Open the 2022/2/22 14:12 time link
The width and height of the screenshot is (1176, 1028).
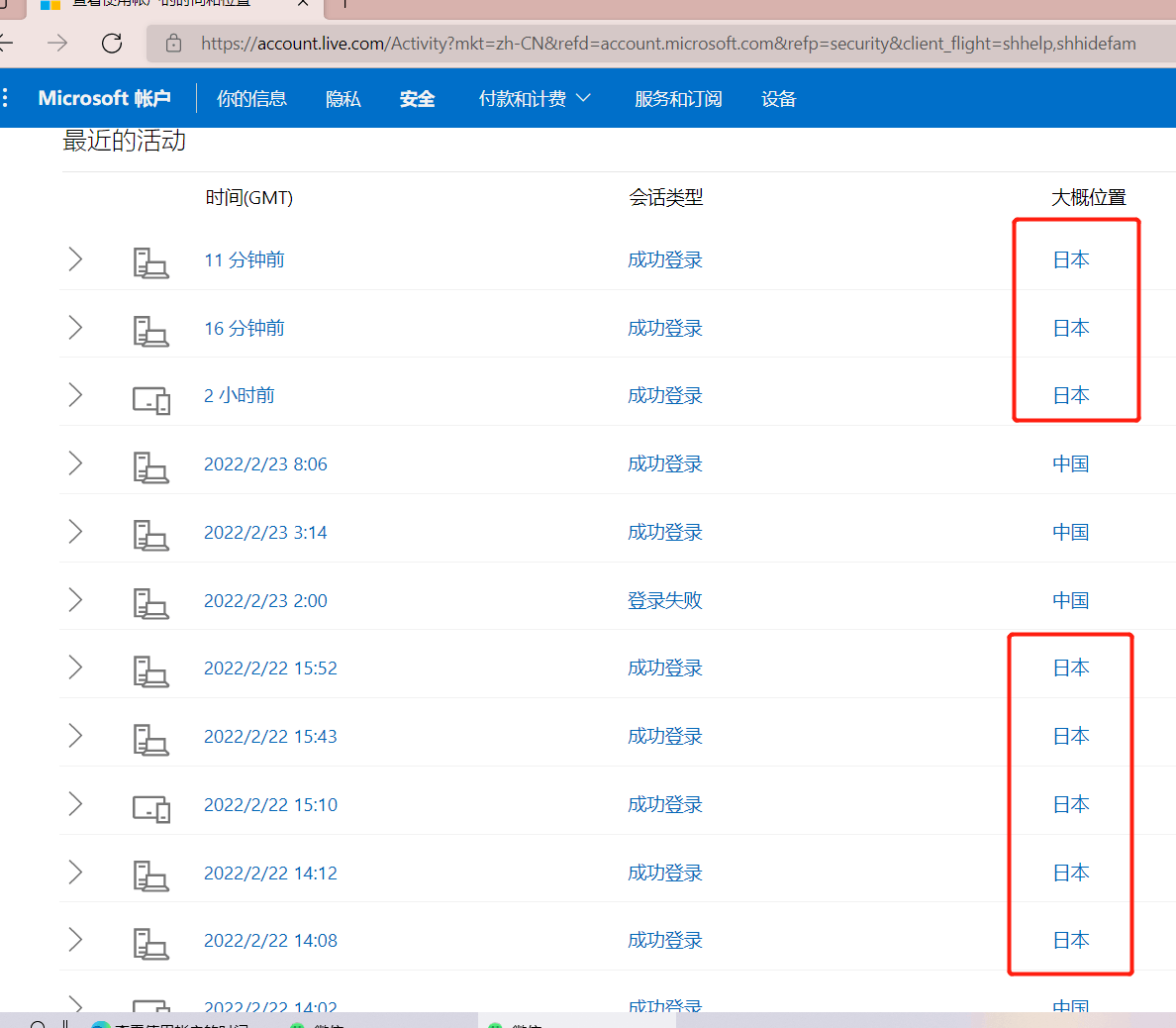tap(271, 873)
